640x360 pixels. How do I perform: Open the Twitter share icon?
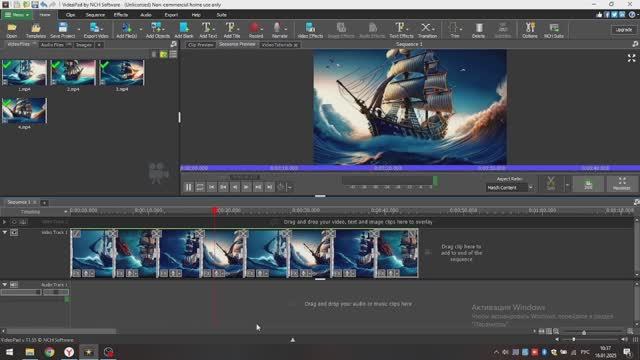pyautogui.click(x=614, y=15)
